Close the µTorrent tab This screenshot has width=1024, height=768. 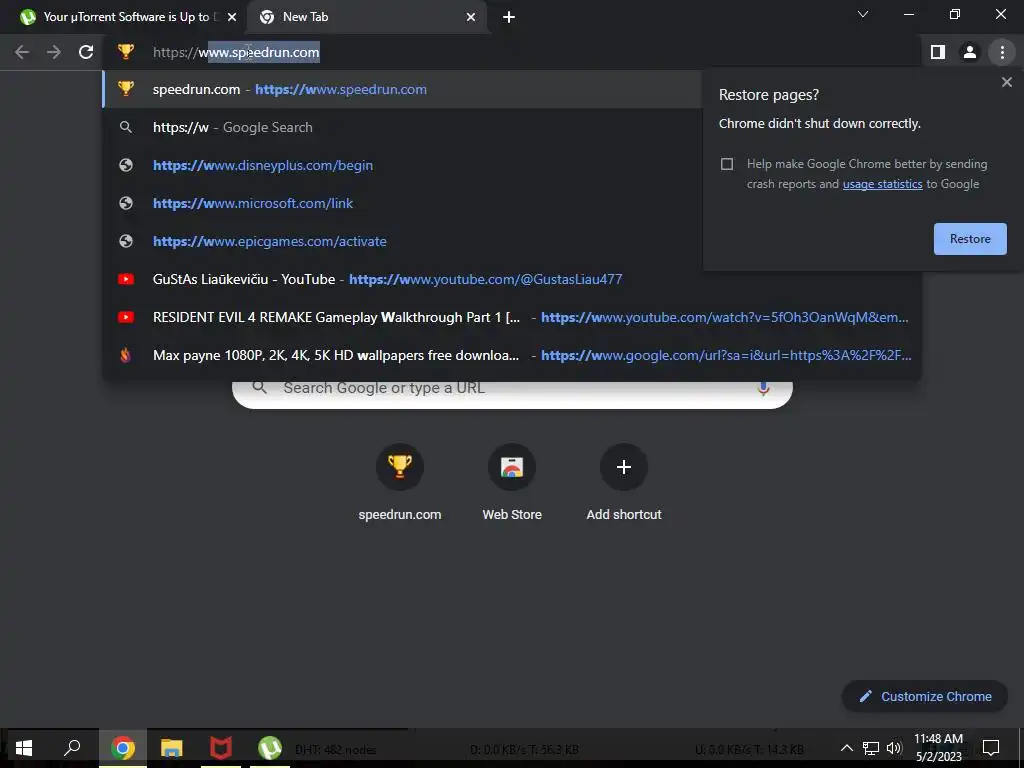(232, 17)
